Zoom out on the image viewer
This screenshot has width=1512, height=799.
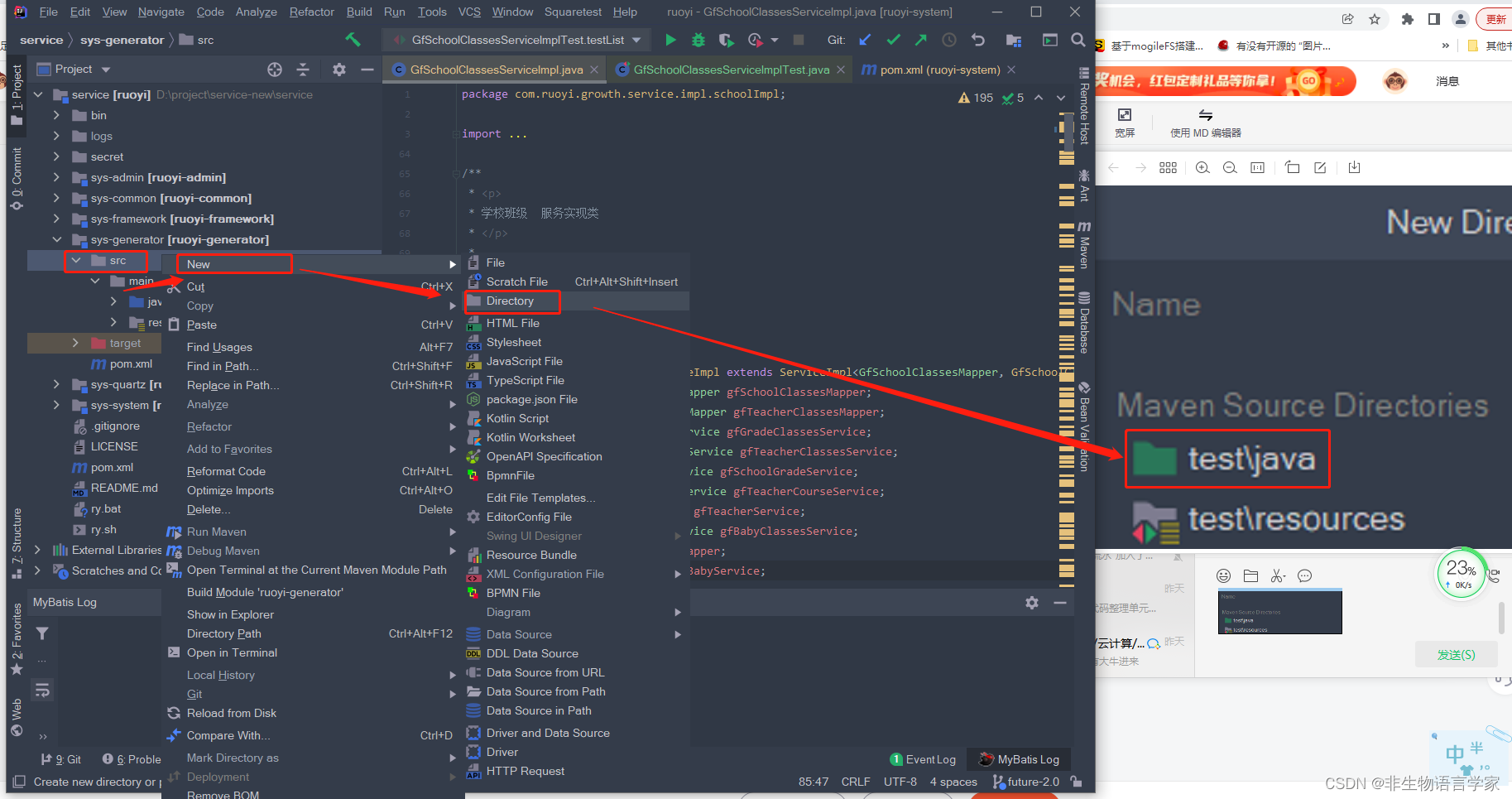tap(1230, 168)
